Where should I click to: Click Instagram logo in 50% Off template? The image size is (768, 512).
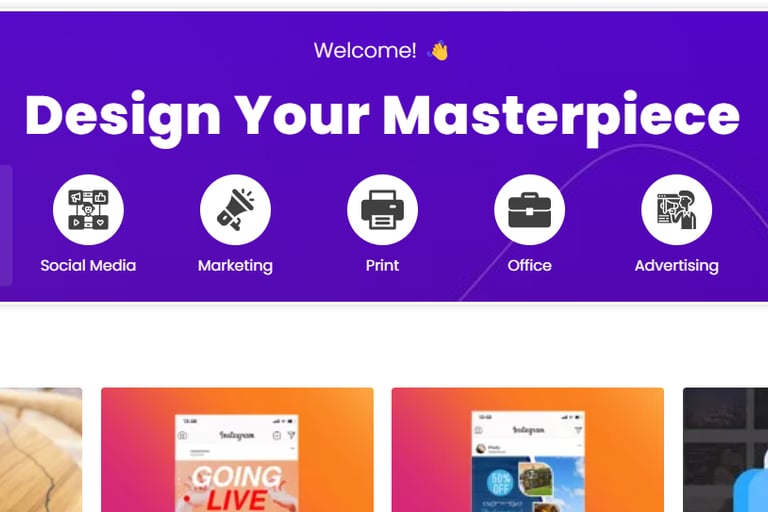[528, 430]
